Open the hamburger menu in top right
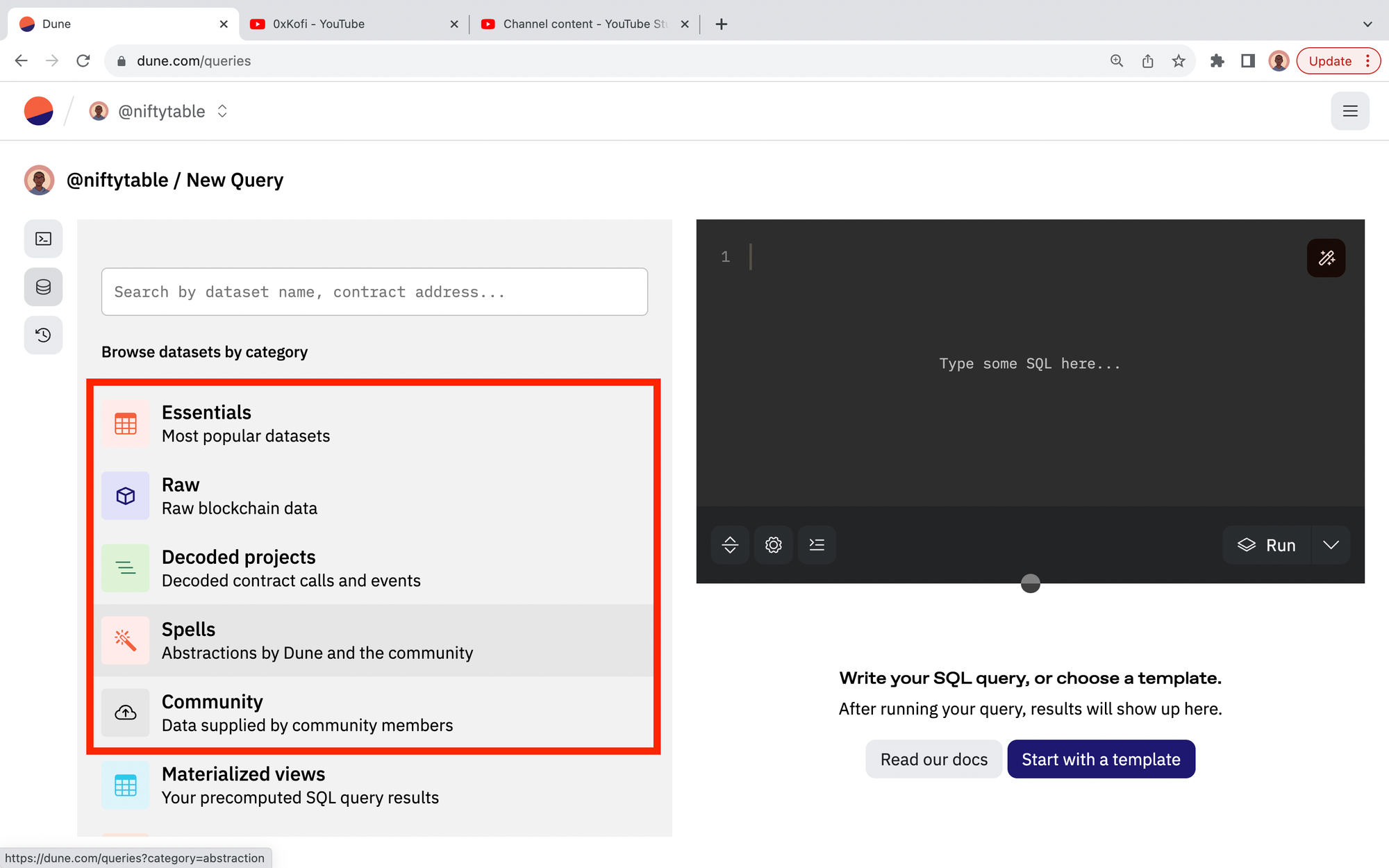The height and width of the screenshot is (868, 1389). pos(1349,111)
